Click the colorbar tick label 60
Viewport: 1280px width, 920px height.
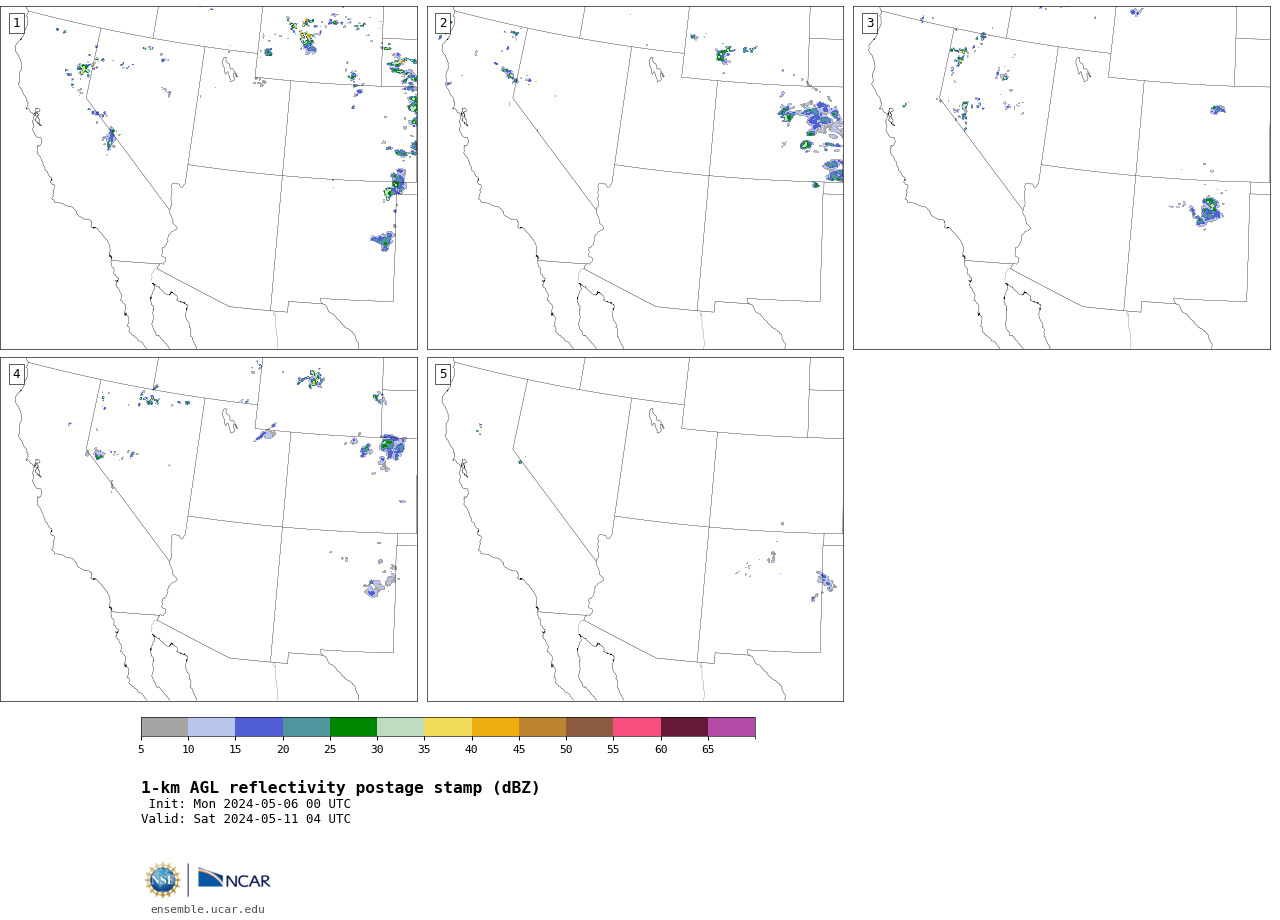point(661,749)
